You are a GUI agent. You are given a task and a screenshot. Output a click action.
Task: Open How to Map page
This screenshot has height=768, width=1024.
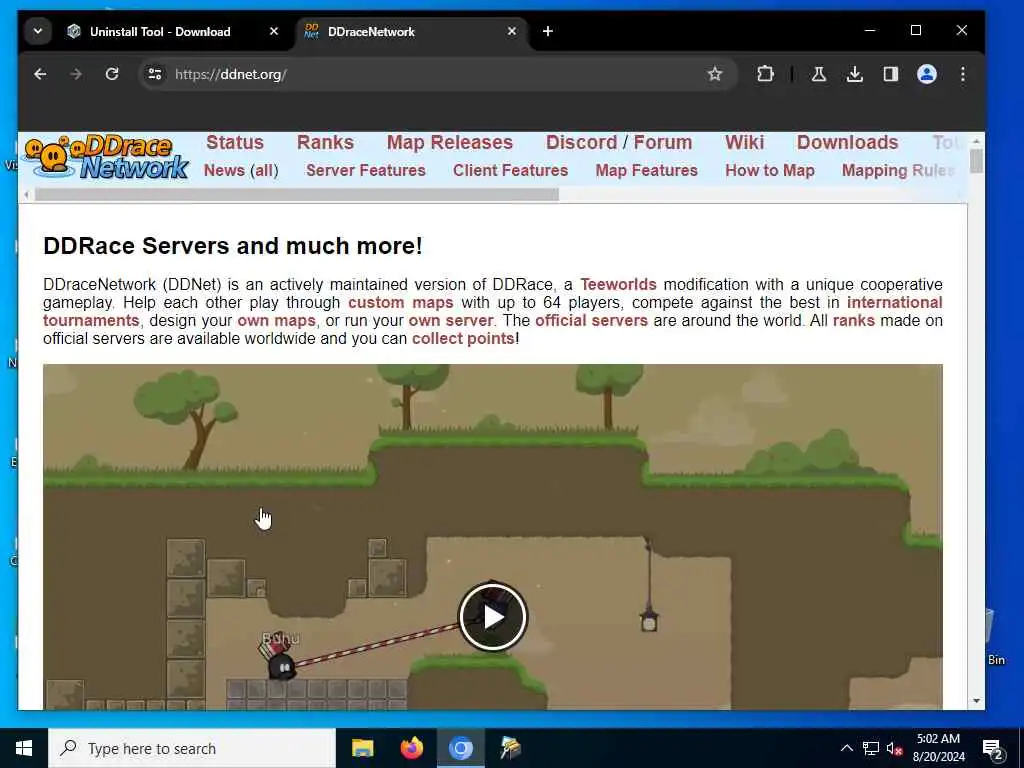tap(770, 170)
